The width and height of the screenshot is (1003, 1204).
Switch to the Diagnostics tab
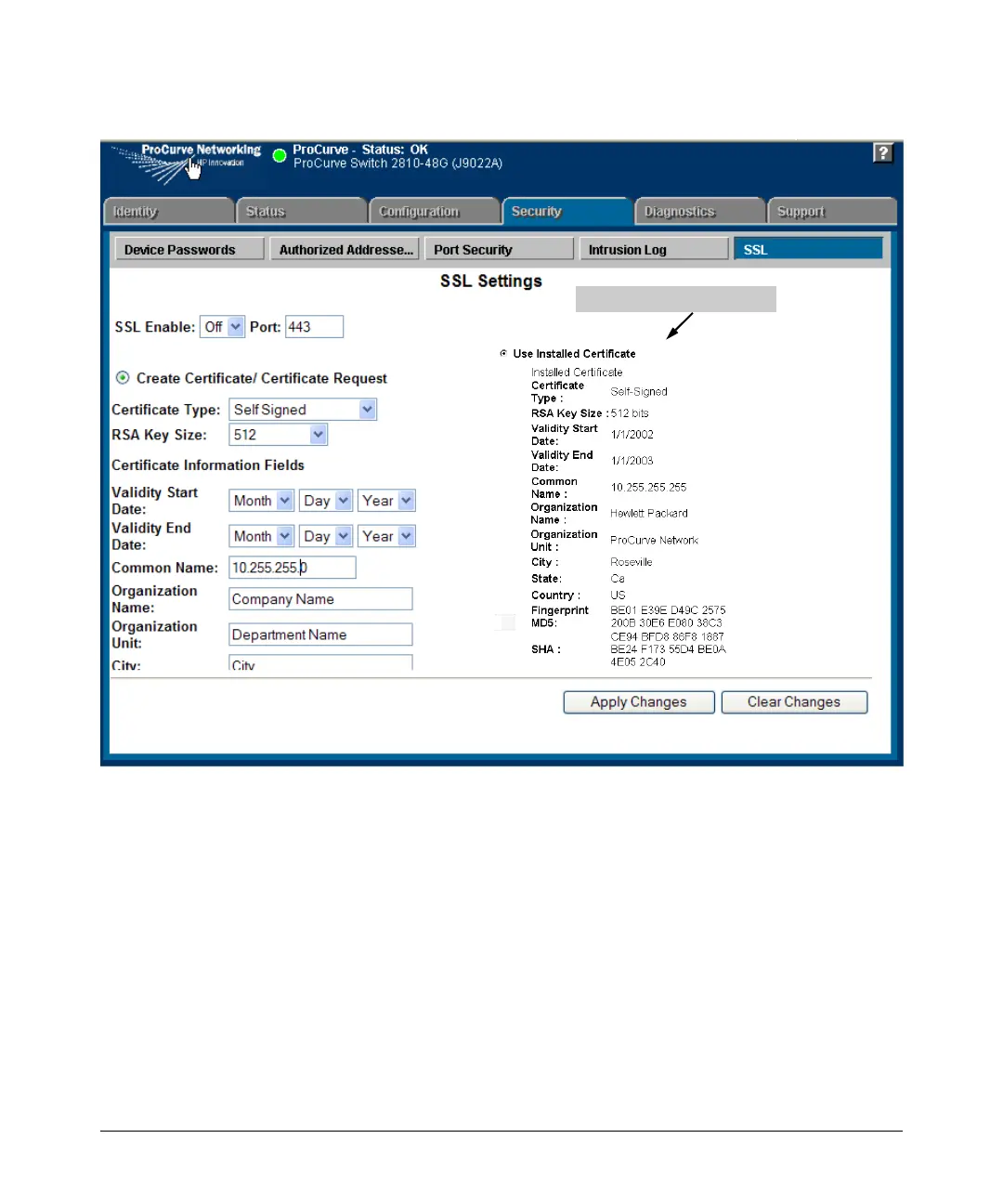click(699, 211)
